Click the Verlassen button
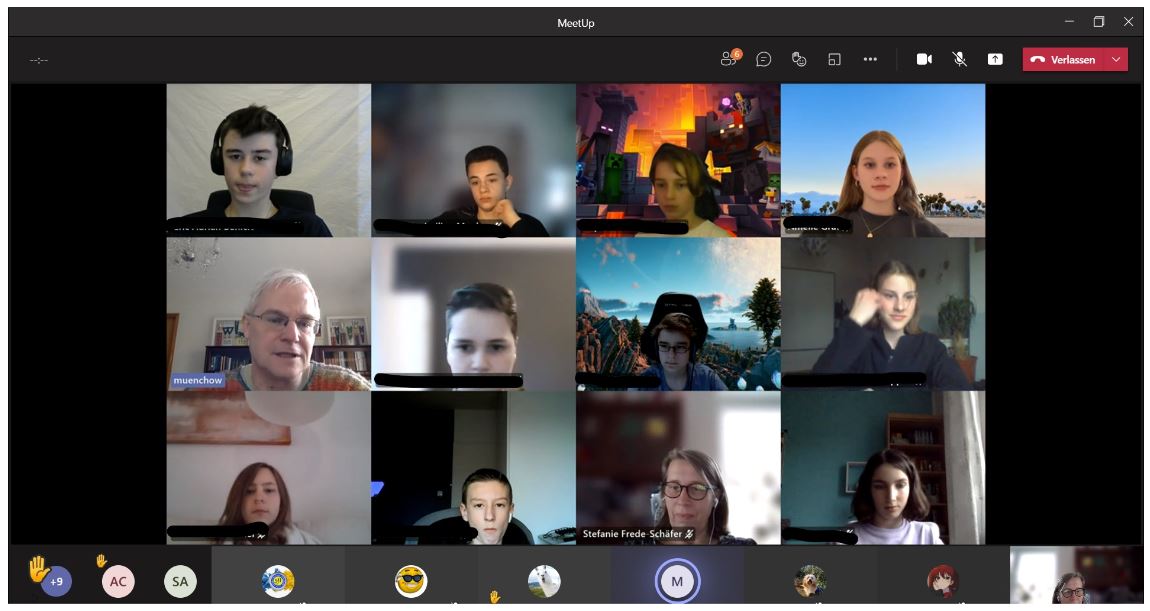The height and width of the screenshot is (611, 1150). (x=1064, y=59)
